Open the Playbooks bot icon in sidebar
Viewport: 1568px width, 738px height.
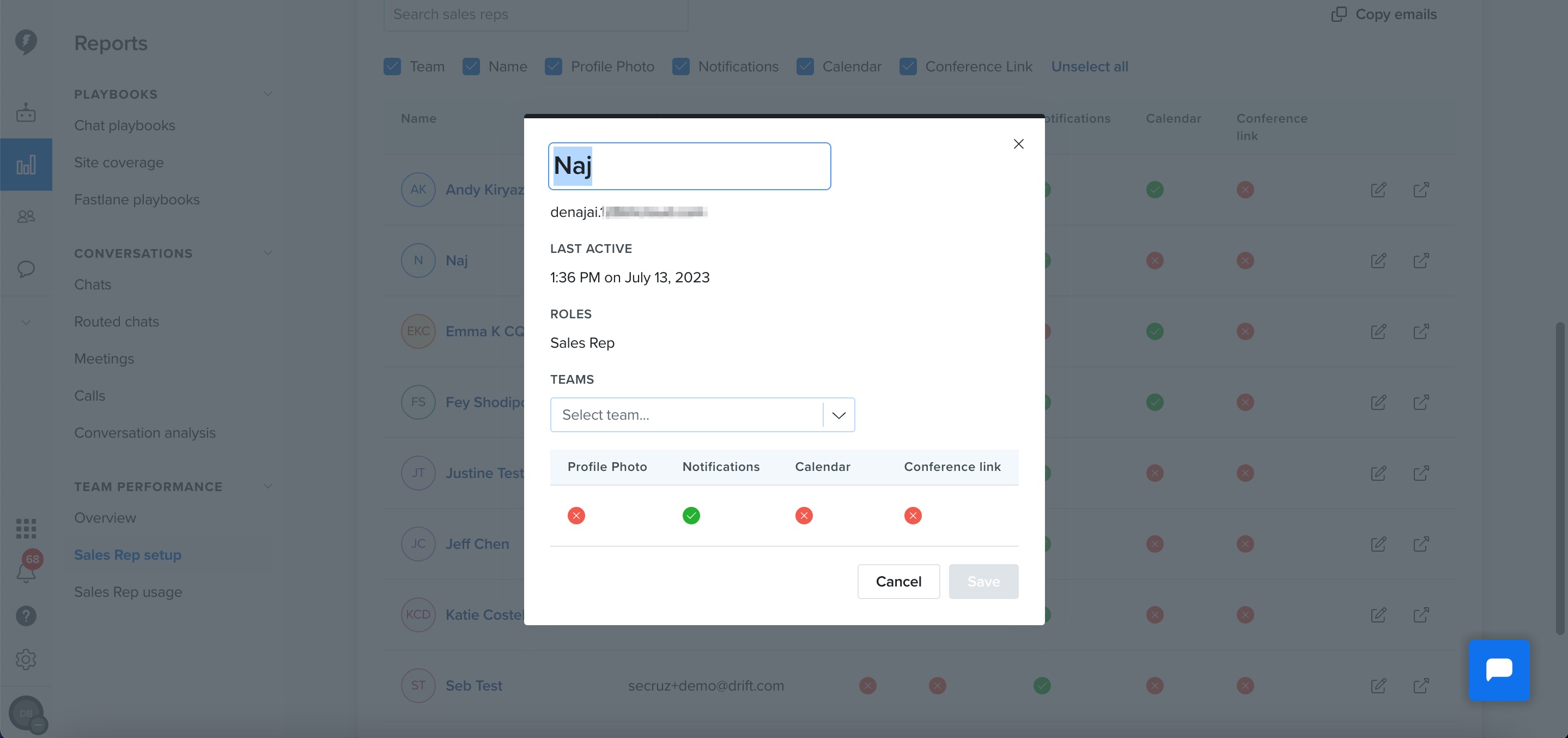tap(26, 113)
